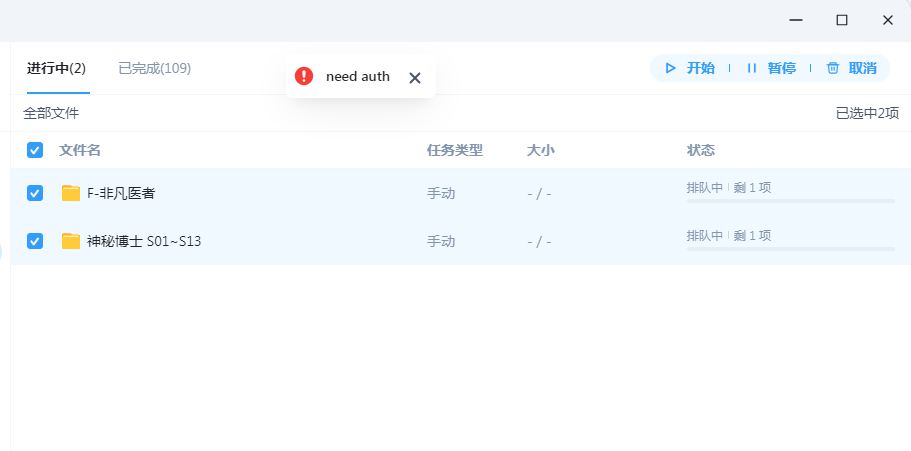Click 手动 task type in 神秘博士 row
This screenshot has height=451, width=911.
tap(441, 241)
